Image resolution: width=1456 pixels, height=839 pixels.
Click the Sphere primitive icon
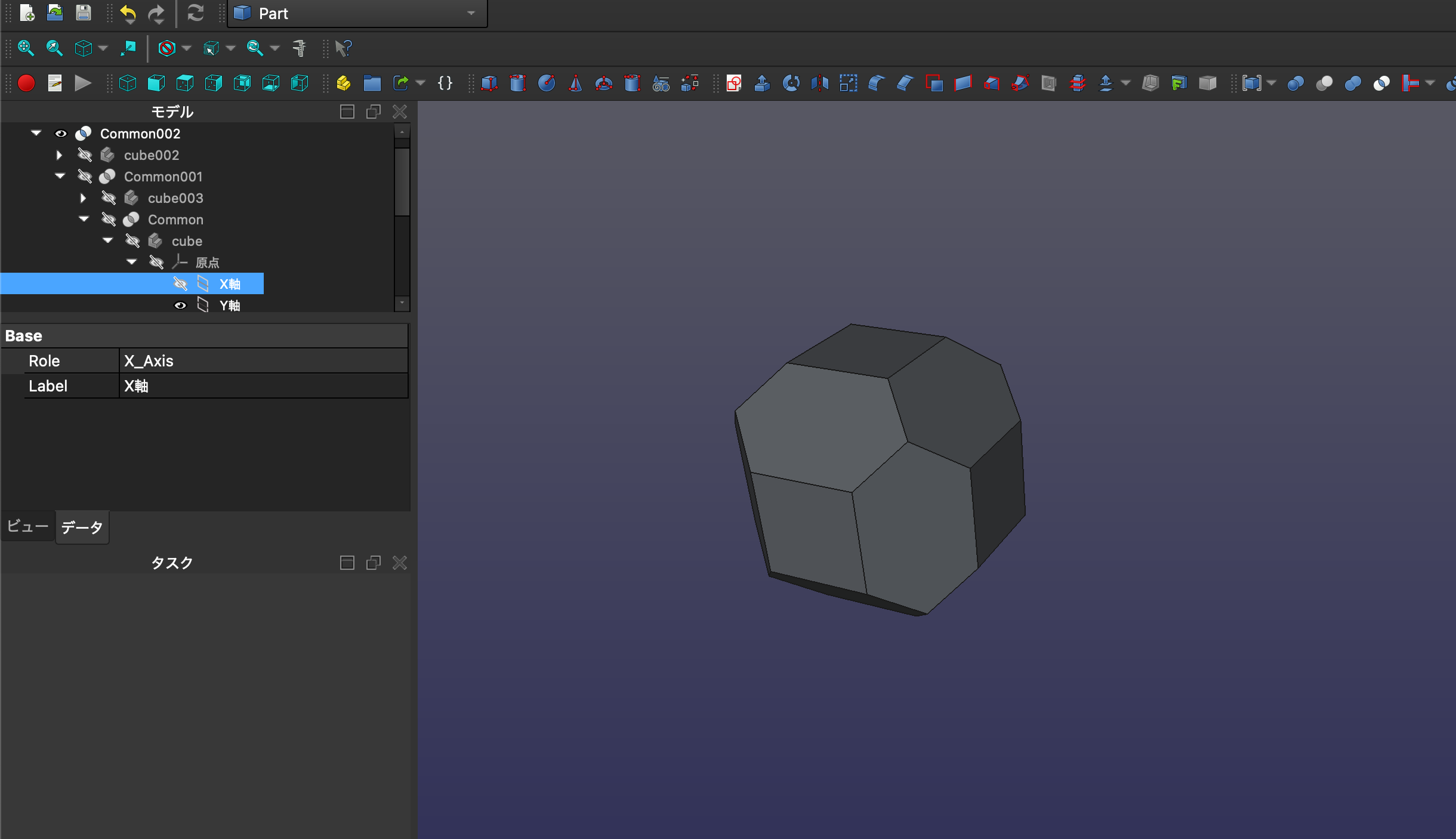546,83
